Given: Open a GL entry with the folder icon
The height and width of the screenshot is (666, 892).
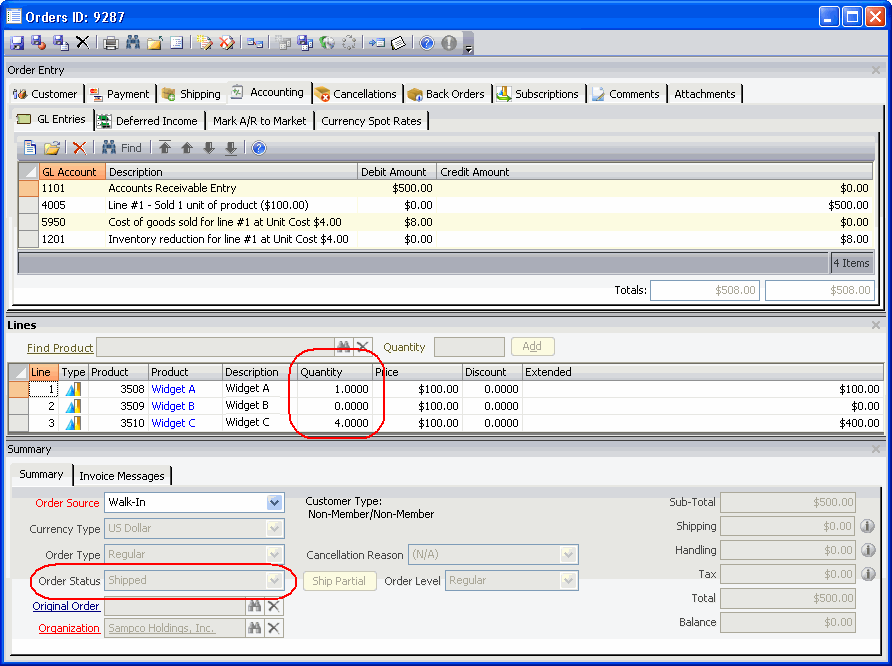Looking at the screenshot, I should point(52,148).
